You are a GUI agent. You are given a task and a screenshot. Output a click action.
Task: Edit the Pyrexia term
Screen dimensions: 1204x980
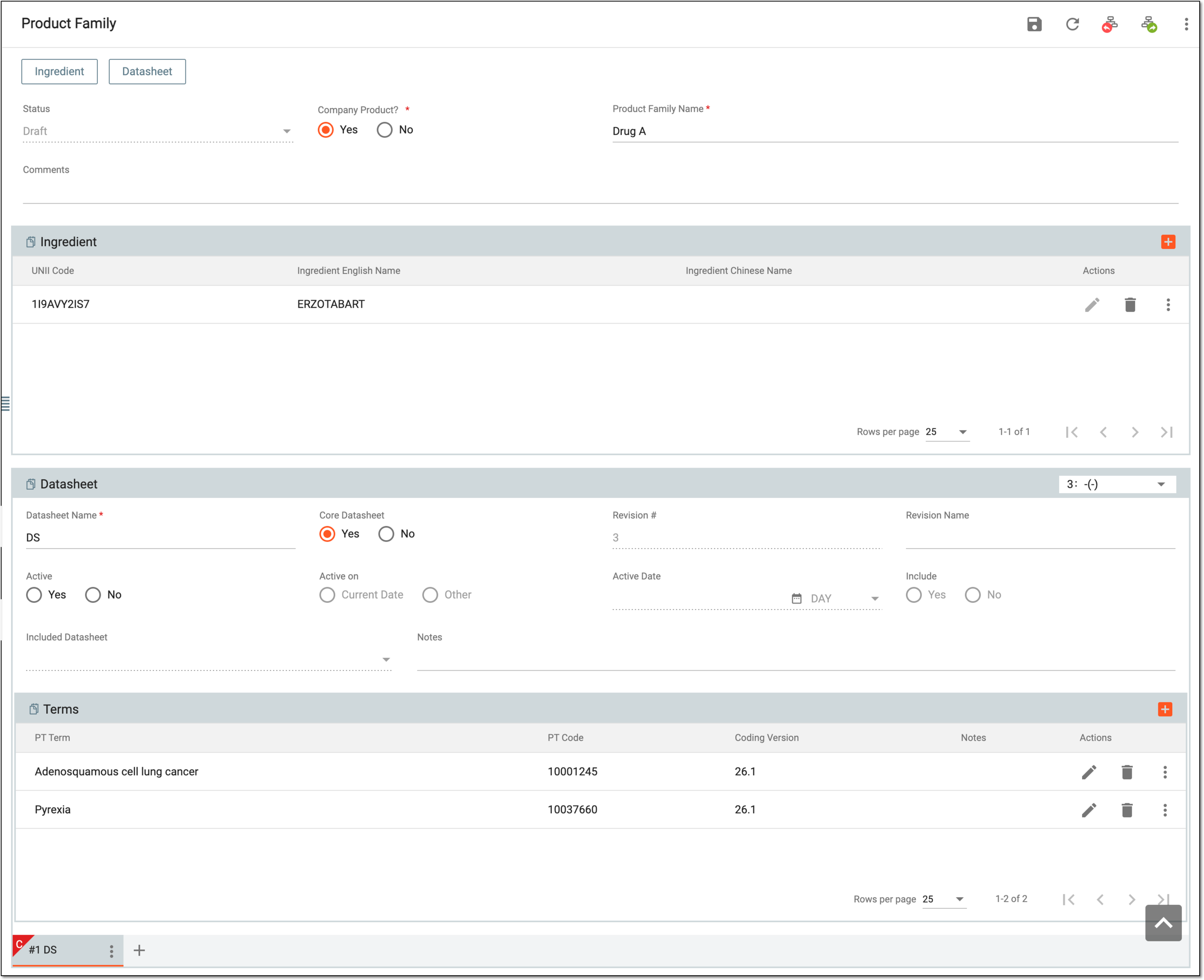point(1089,810)
